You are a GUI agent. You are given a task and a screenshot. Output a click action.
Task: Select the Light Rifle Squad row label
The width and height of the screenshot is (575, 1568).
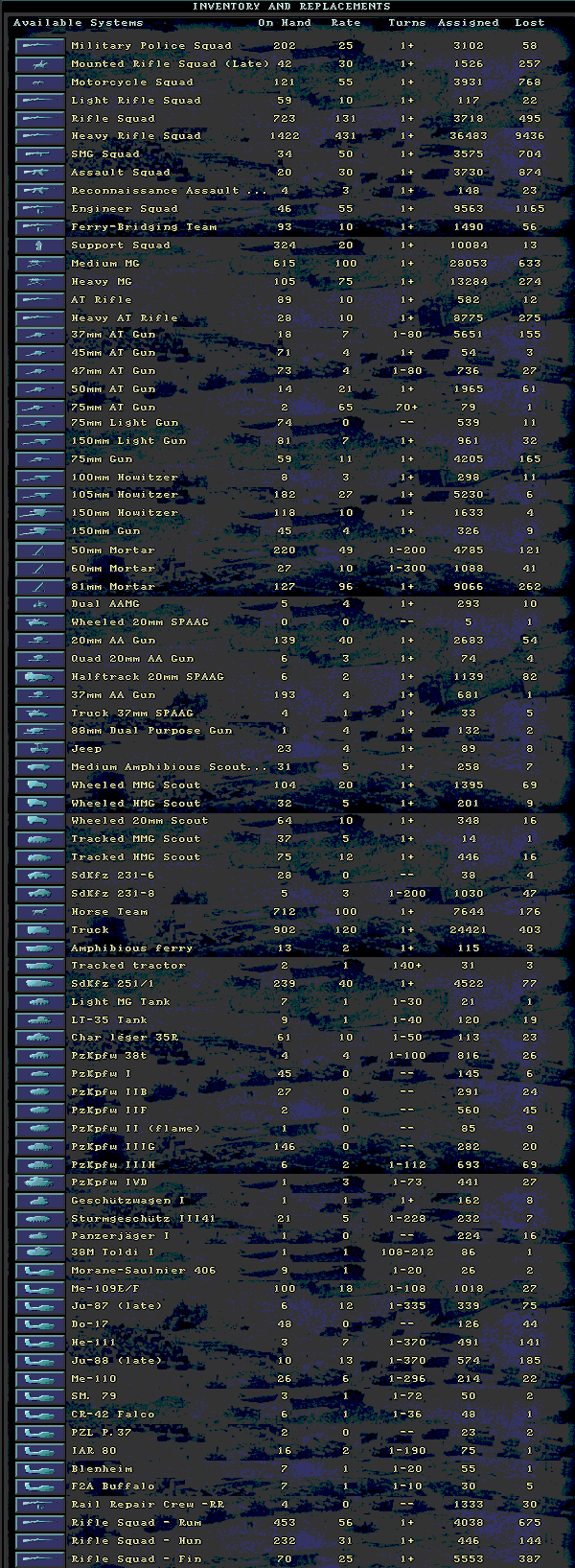tap(136, 101)
